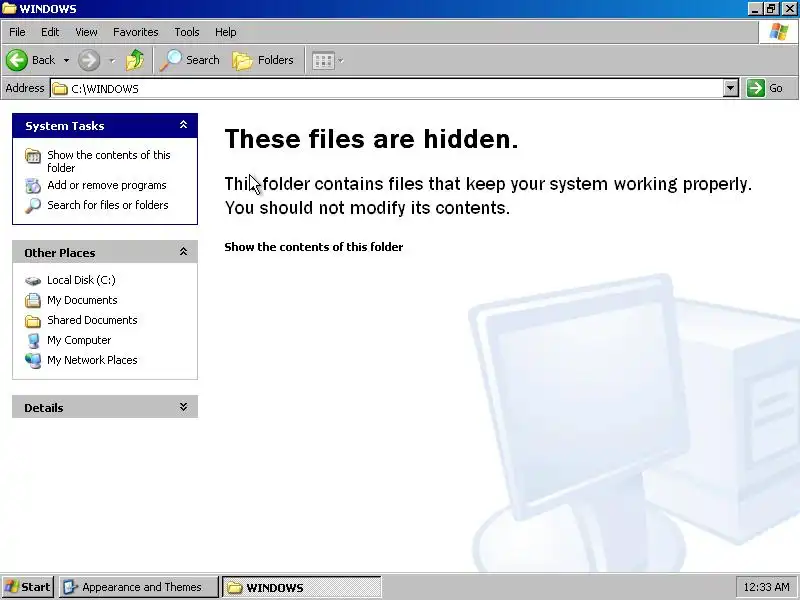Image resolution: width=800 pixels, height=600 pixels.
Task: Click Search for files magnifier icon
Action: (x=33, y=206)
